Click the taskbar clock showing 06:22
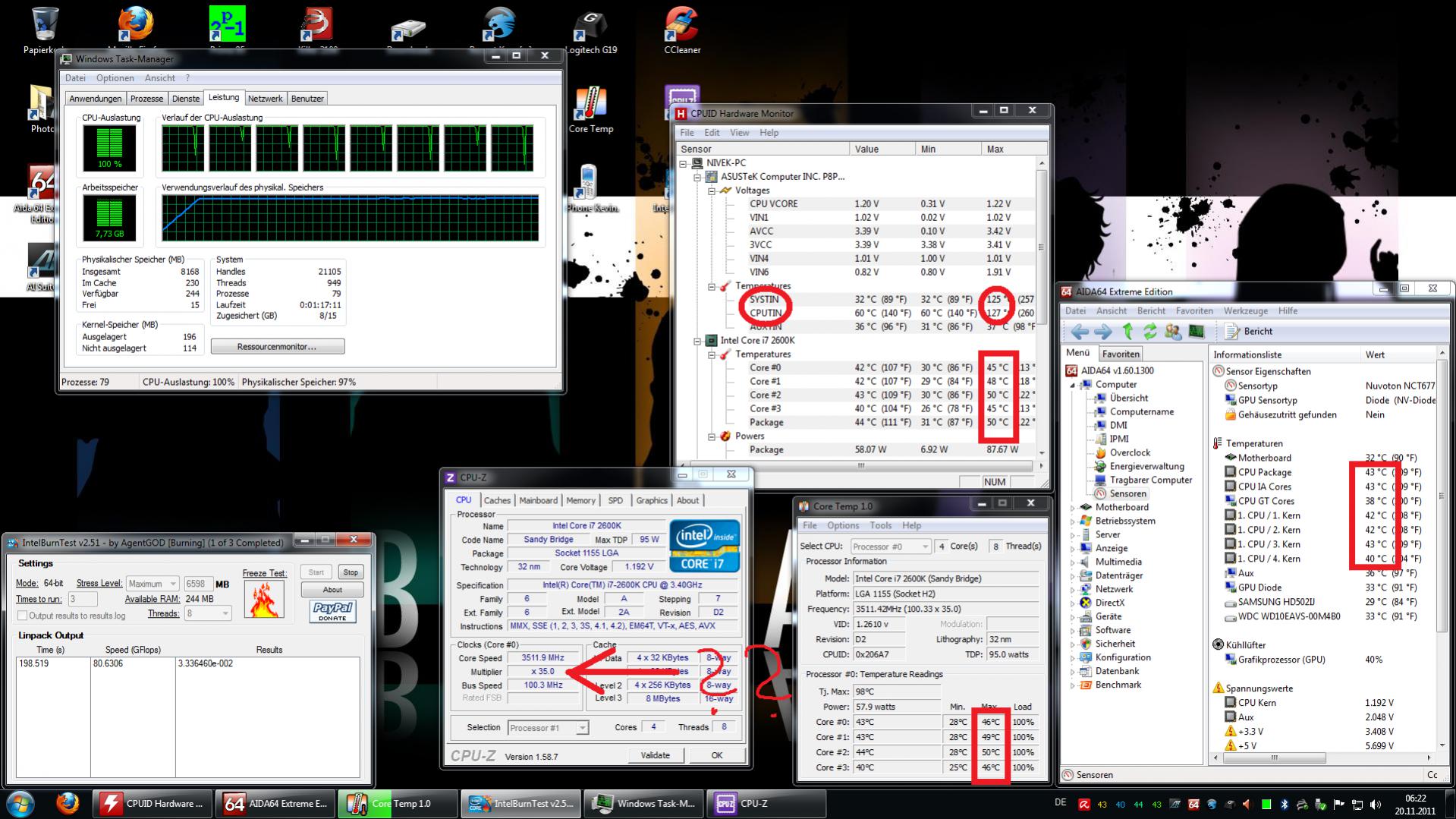The width and height of the screenshot is (1456, 819). tap(1415, 805)
